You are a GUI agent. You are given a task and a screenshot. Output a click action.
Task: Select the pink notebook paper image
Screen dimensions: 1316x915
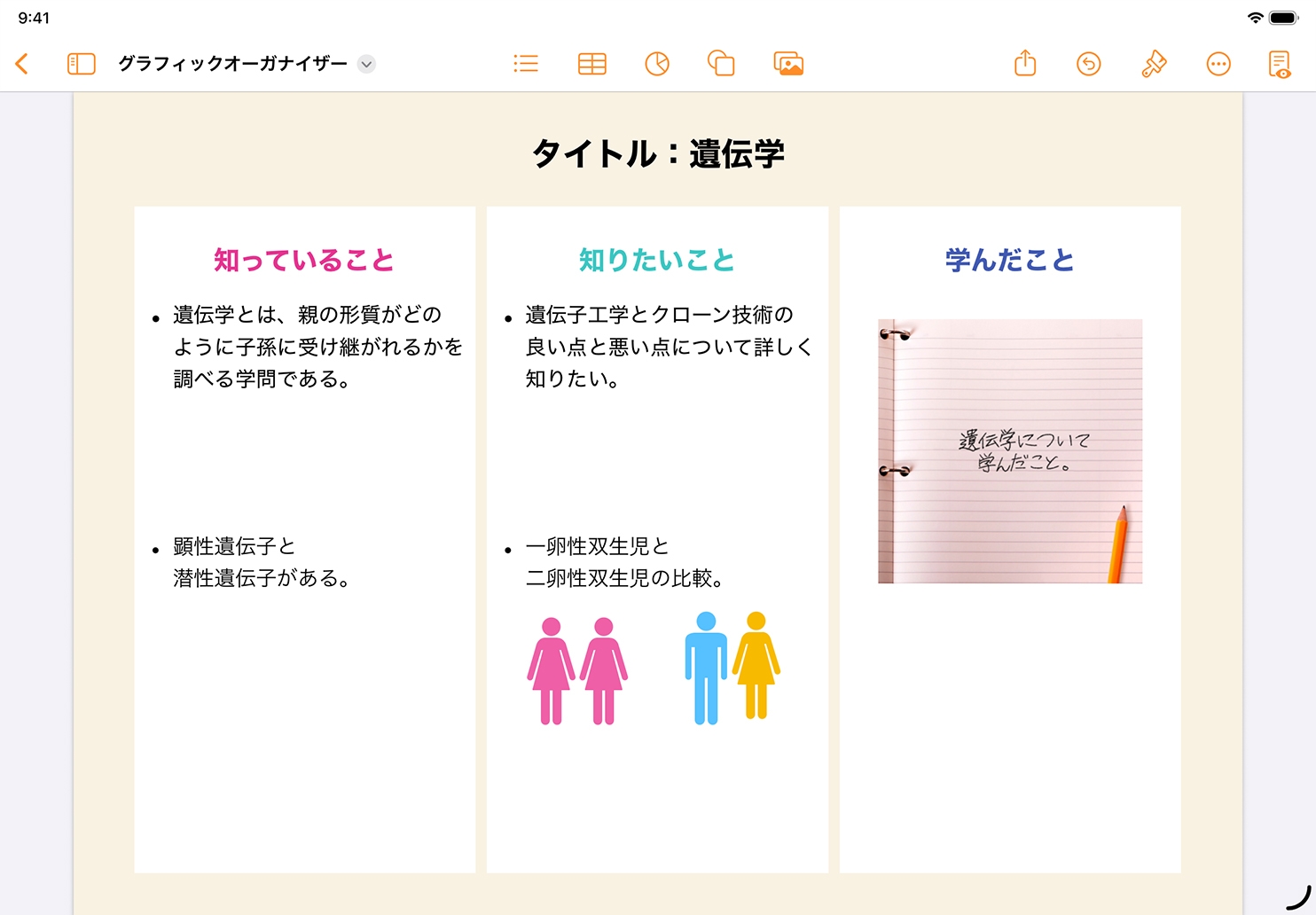point(1010,450)
